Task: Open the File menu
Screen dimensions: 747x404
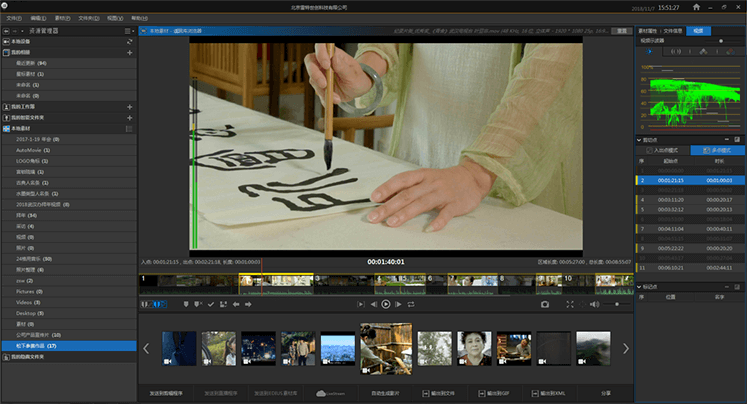Action: tap(13, 18)
